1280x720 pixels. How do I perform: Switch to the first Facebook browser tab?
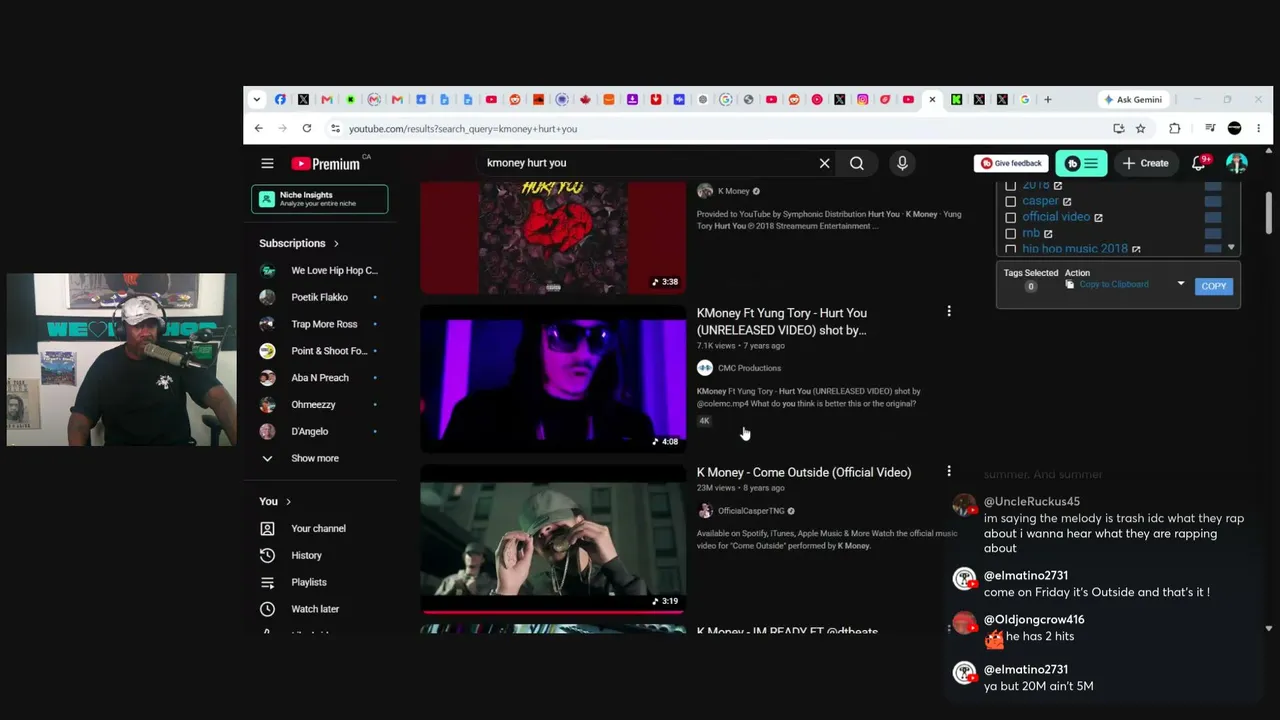tap(280, 99)
